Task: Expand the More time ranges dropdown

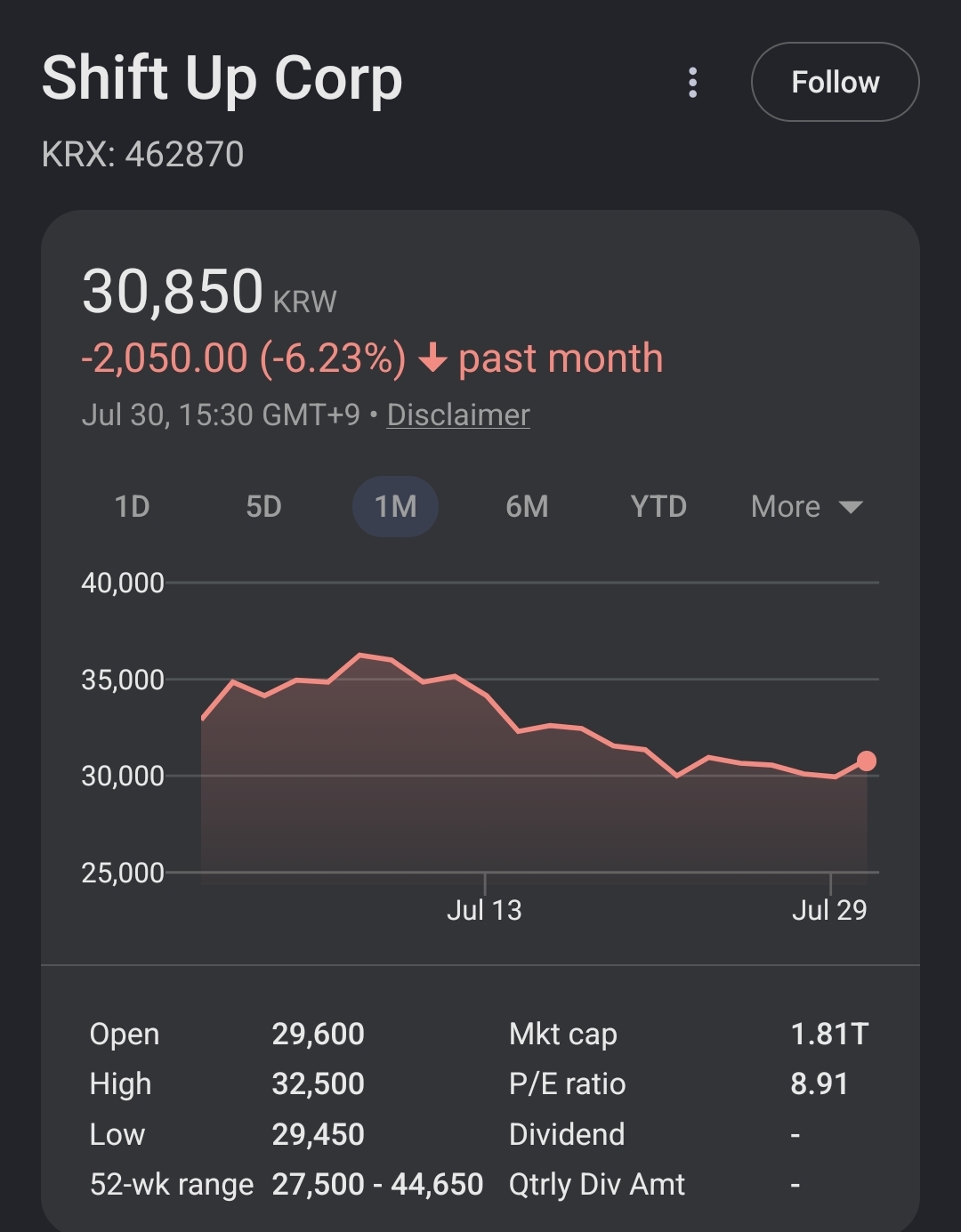Action: pyautogui.click(x=807, y=507)
